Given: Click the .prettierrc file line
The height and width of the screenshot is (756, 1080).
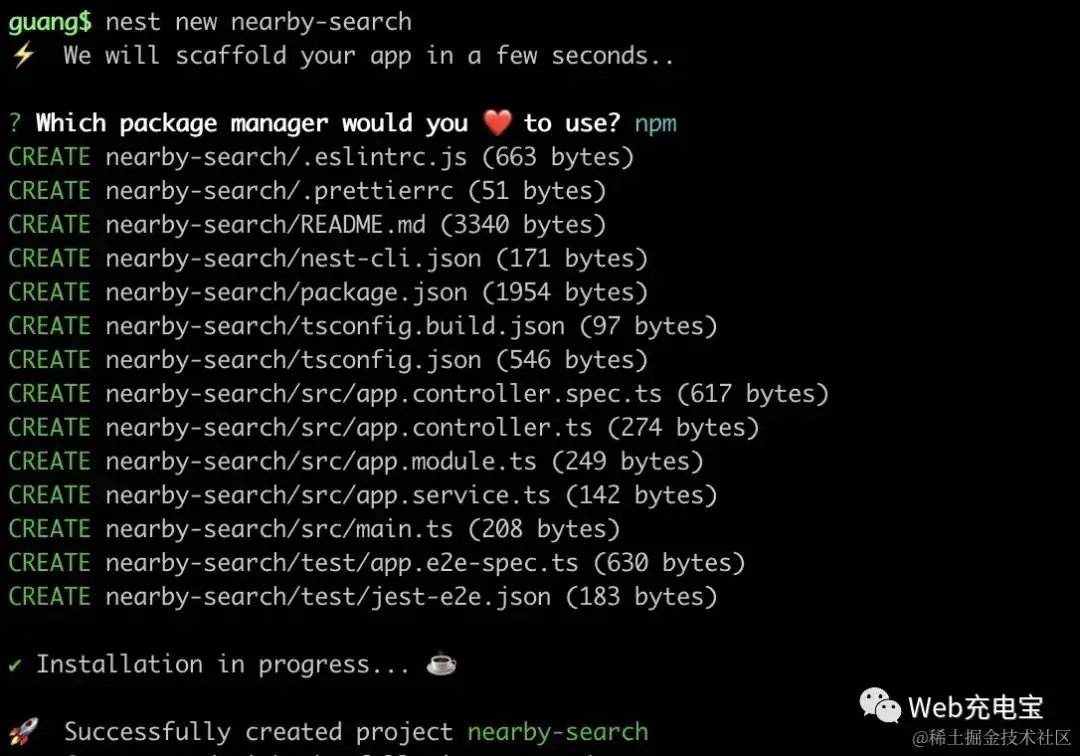Looking at the screenshot, I should [307, 191].
